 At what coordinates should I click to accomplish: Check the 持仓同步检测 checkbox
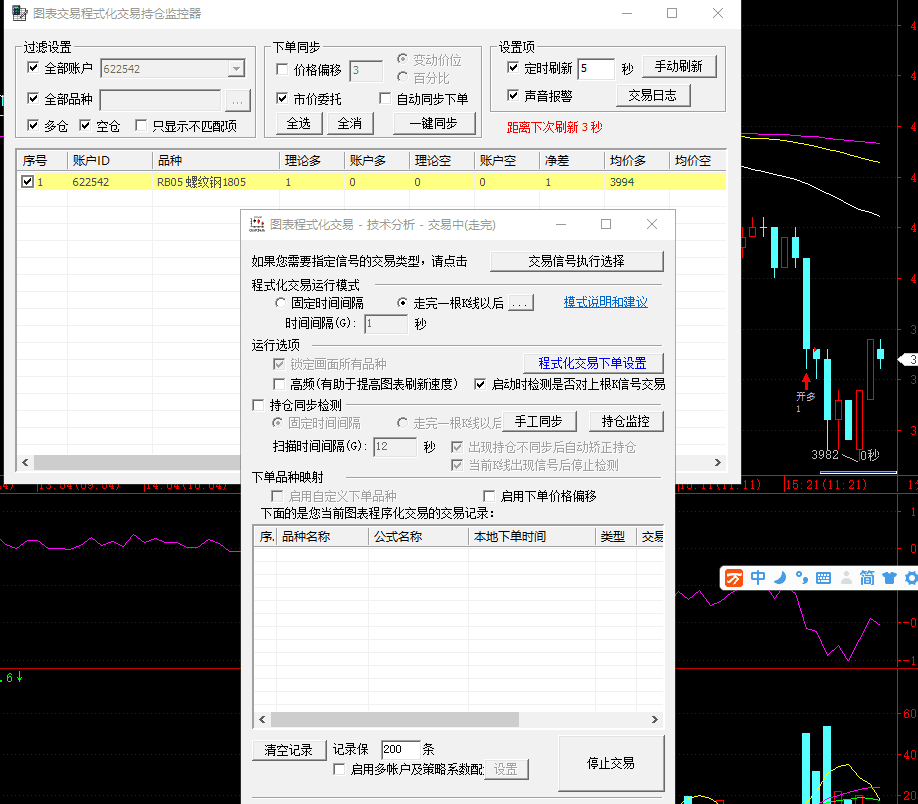(x=259, y=405)
